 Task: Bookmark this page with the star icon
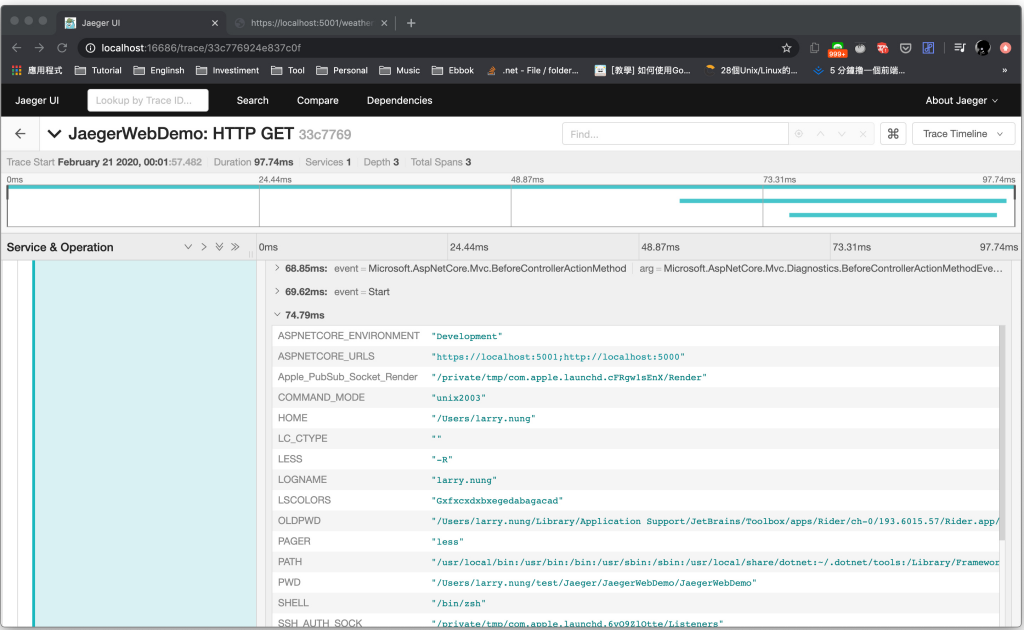pyautogui.click(x=786, y=48)
